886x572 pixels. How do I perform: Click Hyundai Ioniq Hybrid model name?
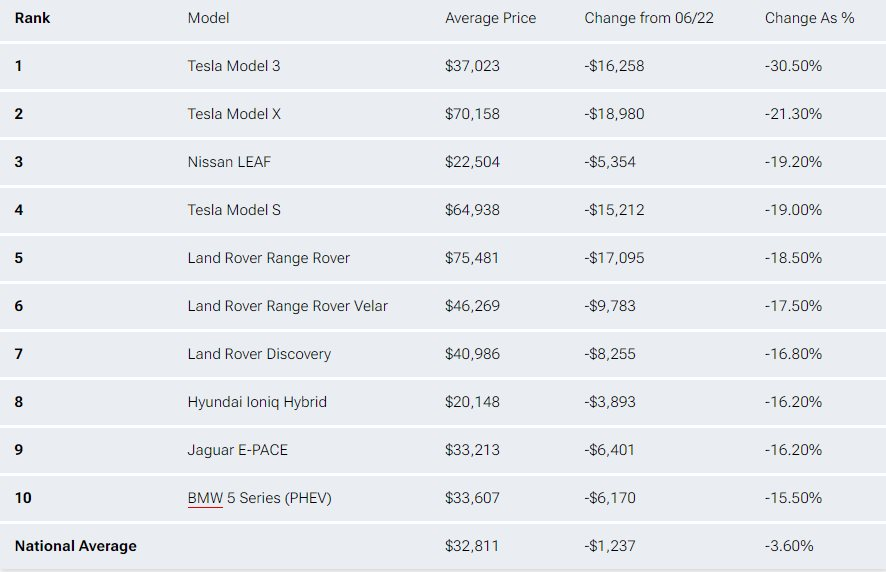tap(257, 402)
